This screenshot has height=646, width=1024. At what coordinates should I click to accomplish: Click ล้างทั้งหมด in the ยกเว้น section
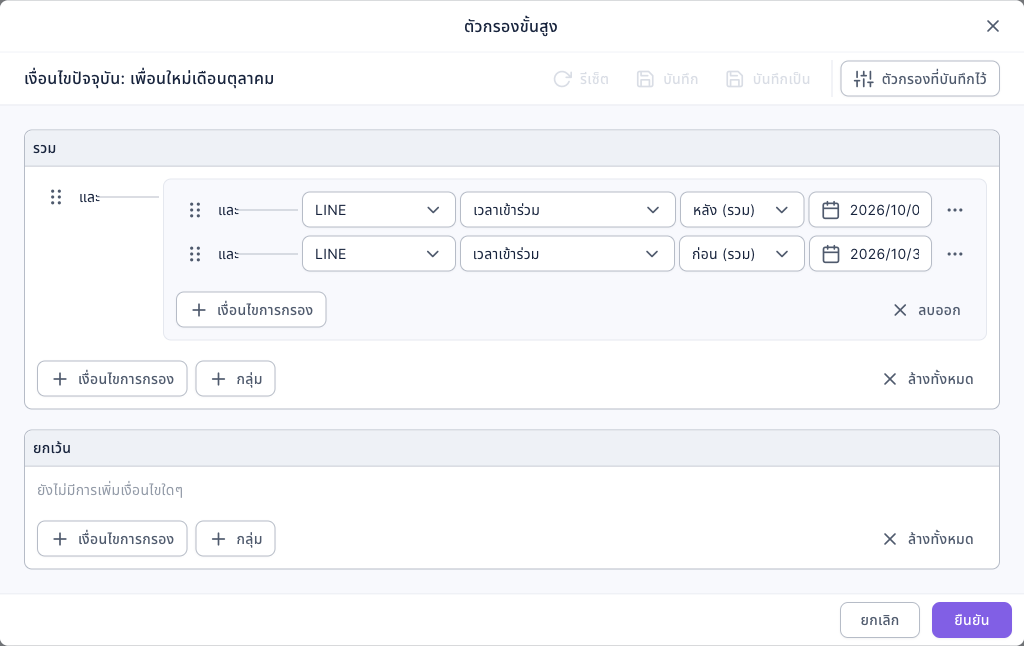[928, 539]
